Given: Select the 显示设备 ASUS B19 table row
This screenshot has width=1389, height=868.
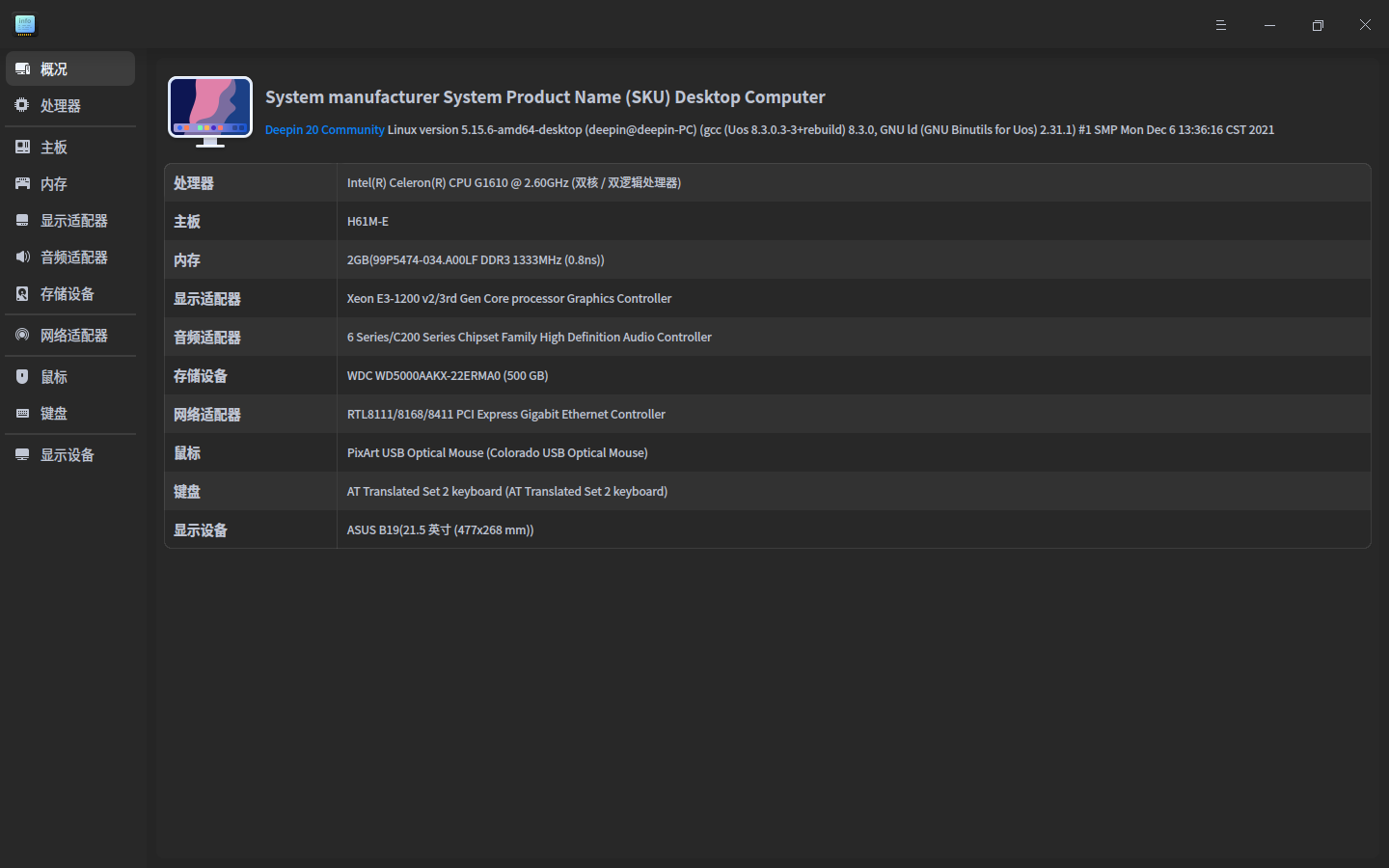Looking at the screenshot, I should (767, 529).
